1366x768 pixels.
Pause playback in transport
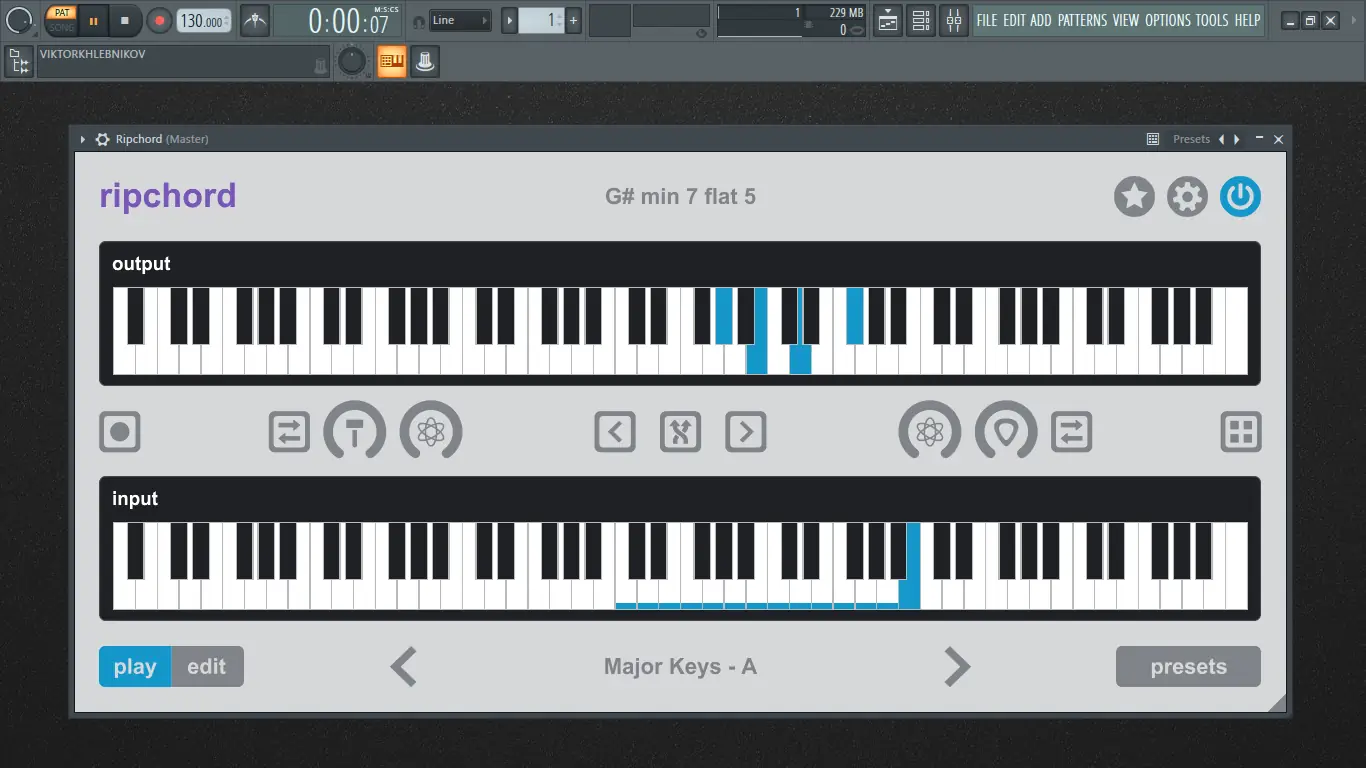(x=93, y=20)
